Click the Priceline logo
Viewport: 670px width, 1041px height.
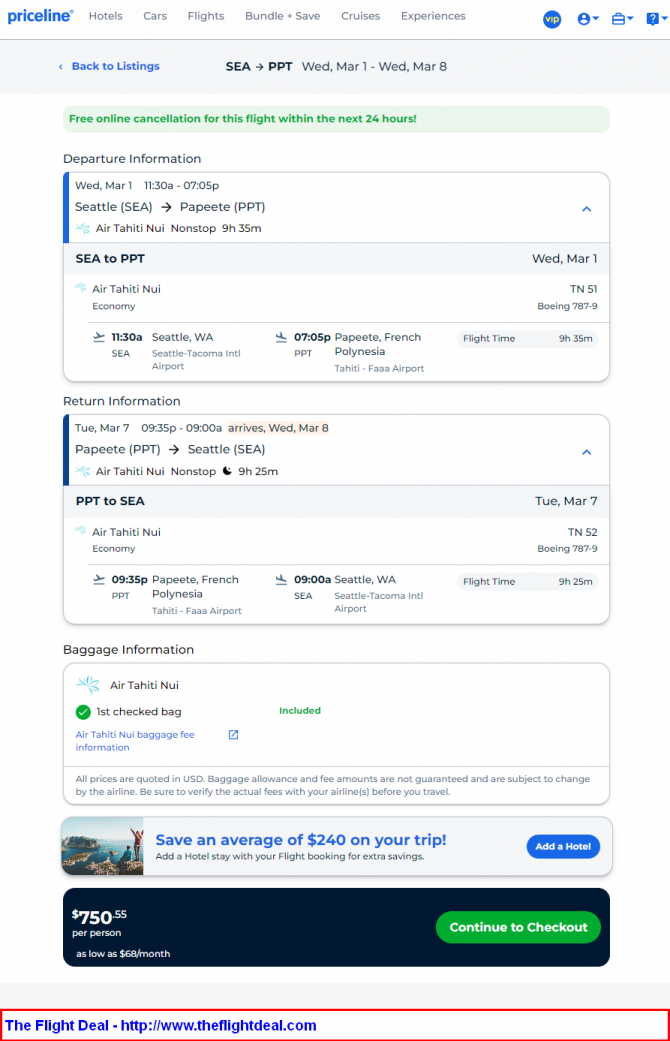[x=41, y=16]
